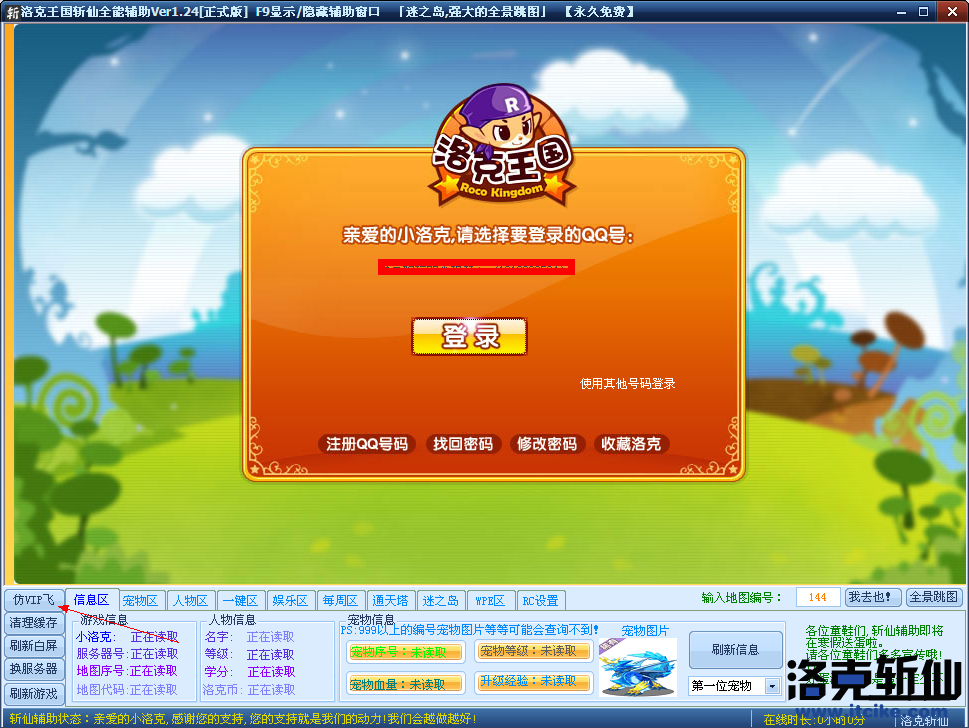Open the 人物区 tab

(190, 600)
